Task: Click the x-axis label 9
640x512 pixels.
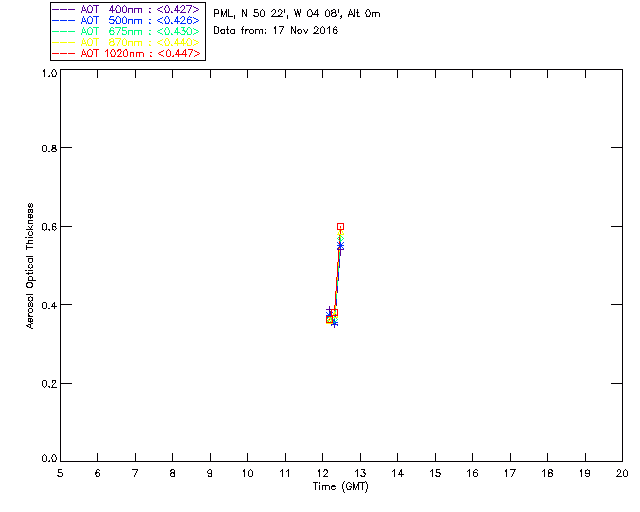Action: coord(210,474)
